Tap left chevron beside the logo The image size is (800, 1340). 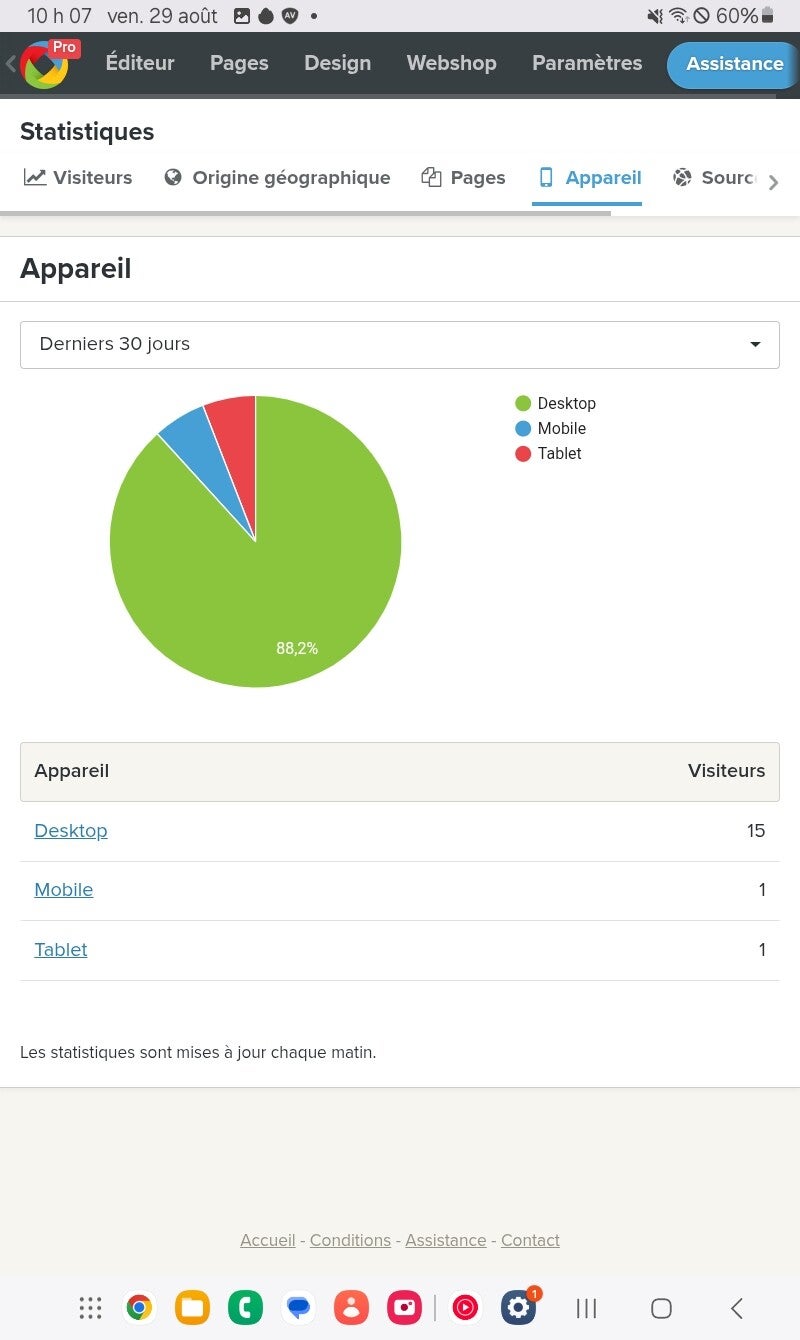[x=11, y=64]
